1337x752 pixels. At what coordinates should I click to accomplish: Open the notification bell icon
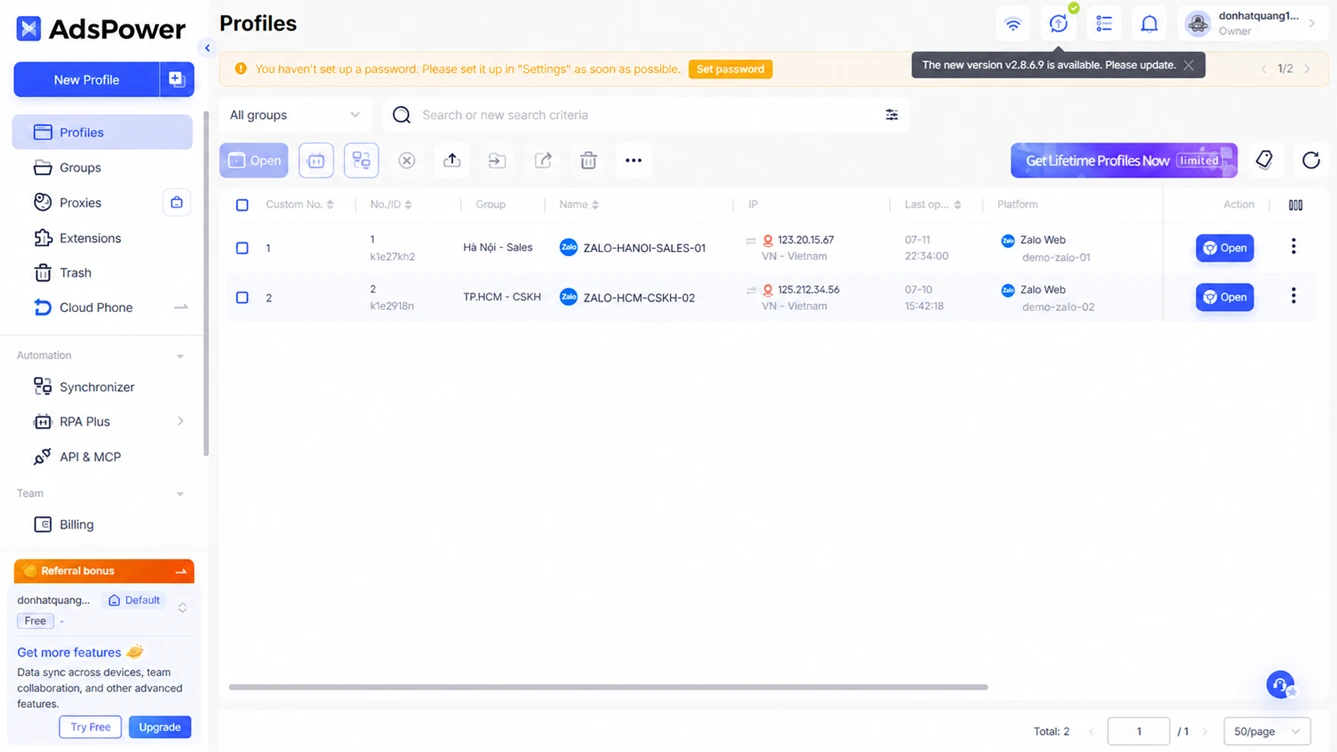tap(1149, 24)
